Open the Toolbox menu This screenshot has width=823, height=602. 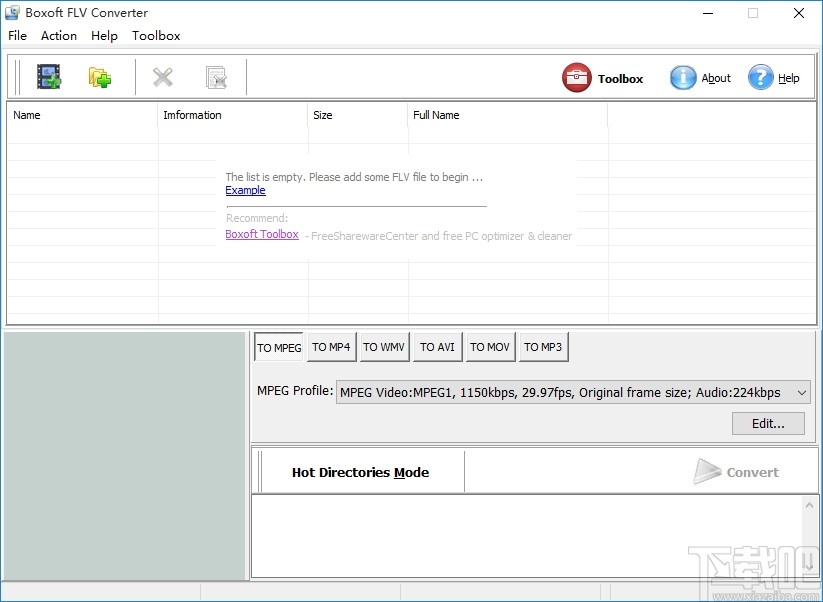point(156,35)
